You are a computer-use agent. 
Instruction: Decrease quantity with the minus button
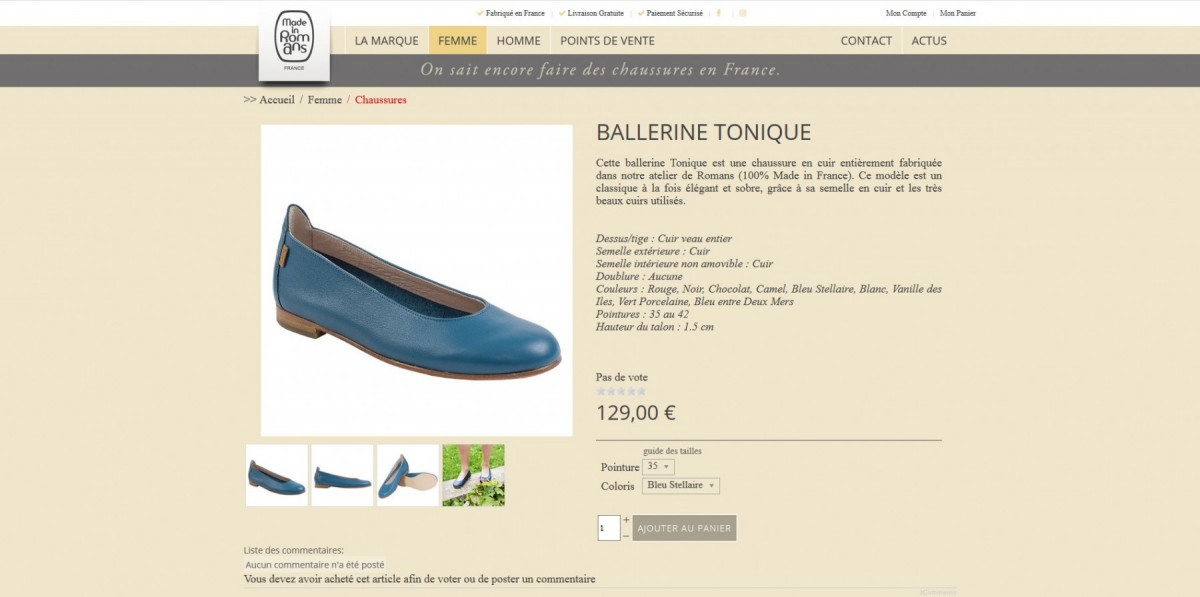[x=626, y=535]
